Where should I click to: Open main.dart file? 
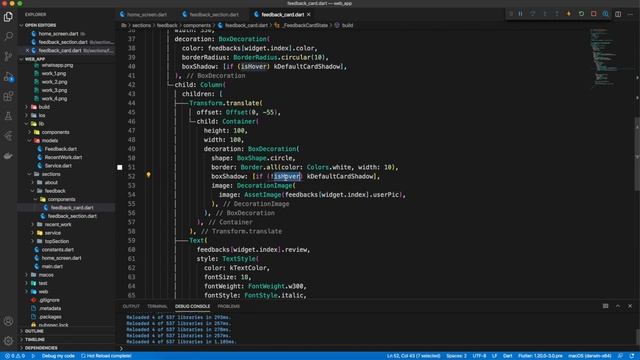(52, 266)
